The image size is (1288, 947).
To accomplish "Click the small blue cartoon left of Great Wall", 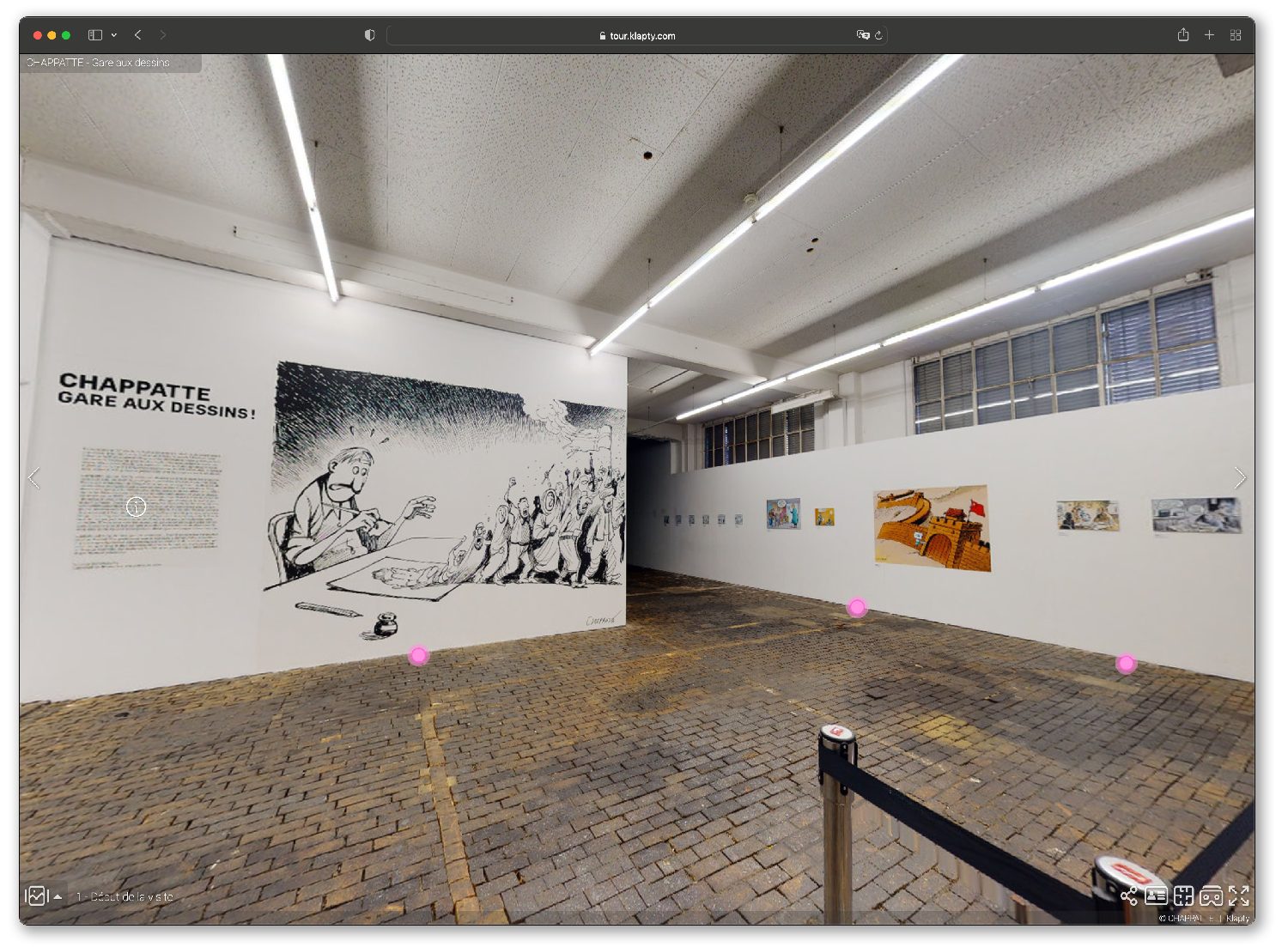I will [x=783, y=513].
